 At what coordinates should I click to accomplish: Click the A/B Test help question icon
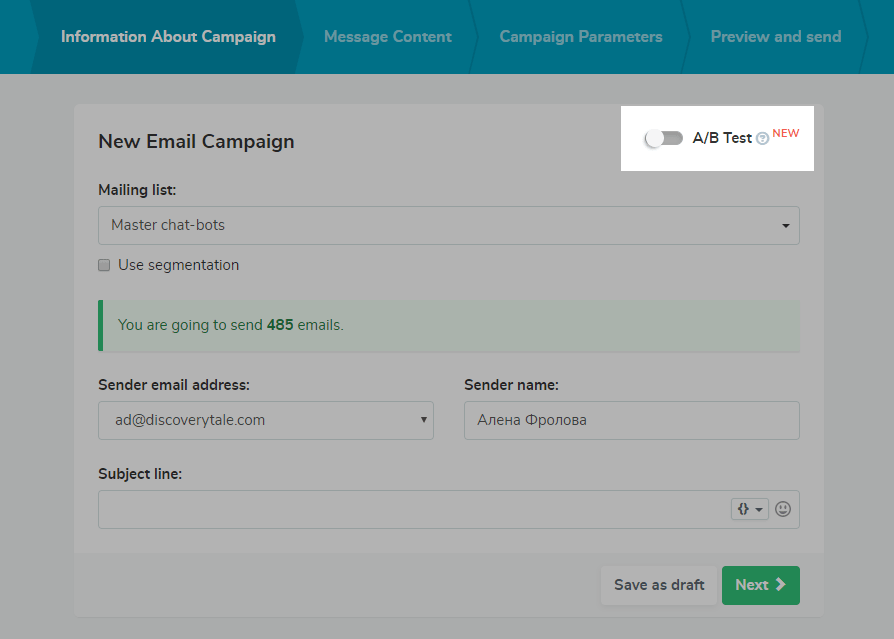(x=762, y=139)
